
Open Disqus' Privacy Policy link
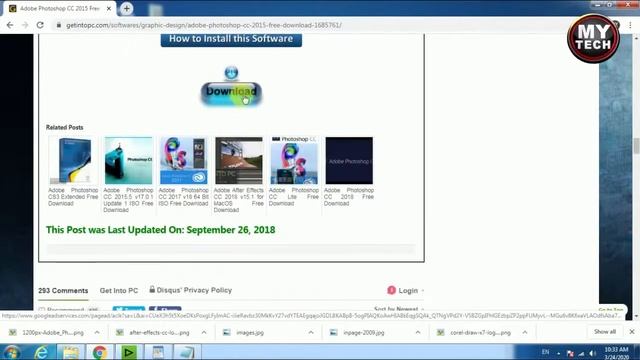click(191, 290)
